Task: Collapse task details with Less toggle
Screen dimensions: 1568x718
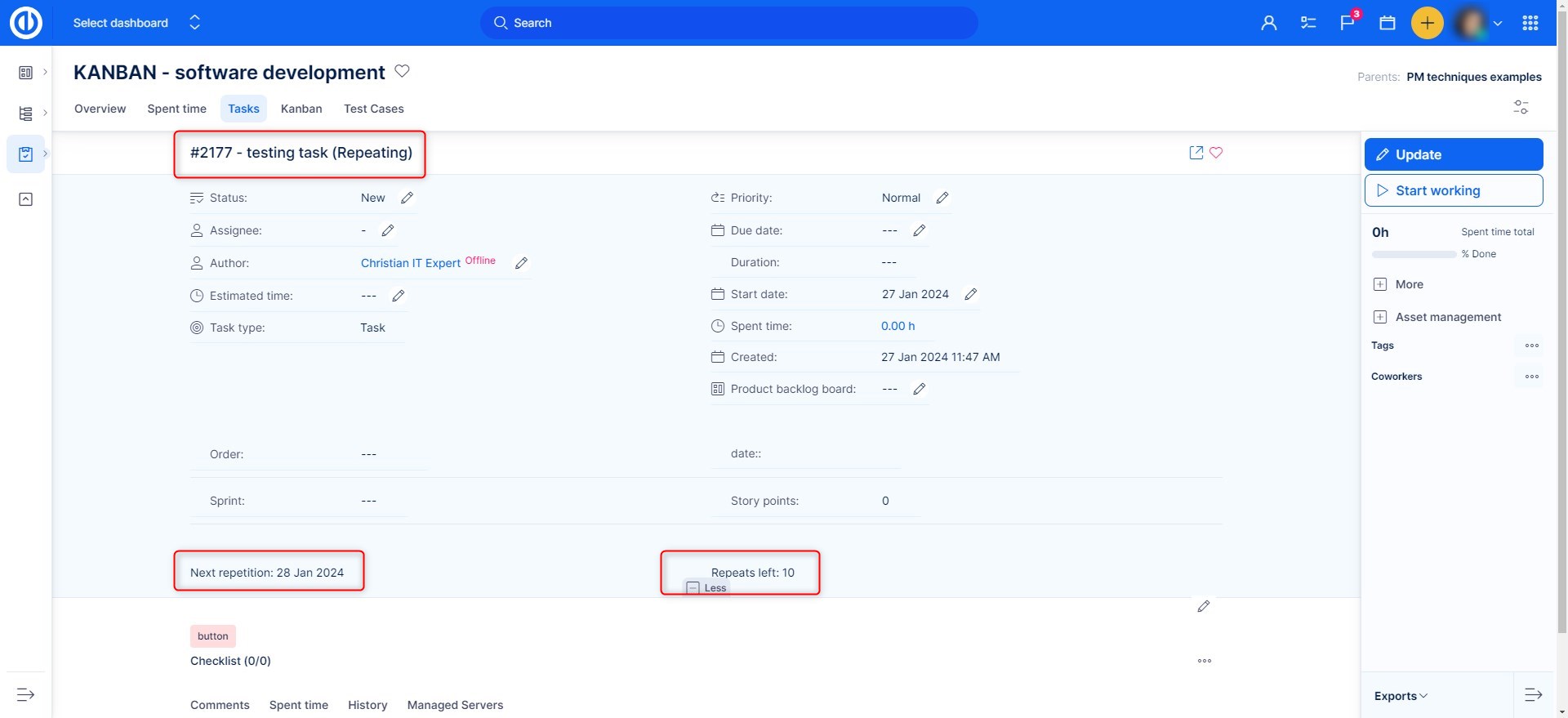Action: point(707,588)
